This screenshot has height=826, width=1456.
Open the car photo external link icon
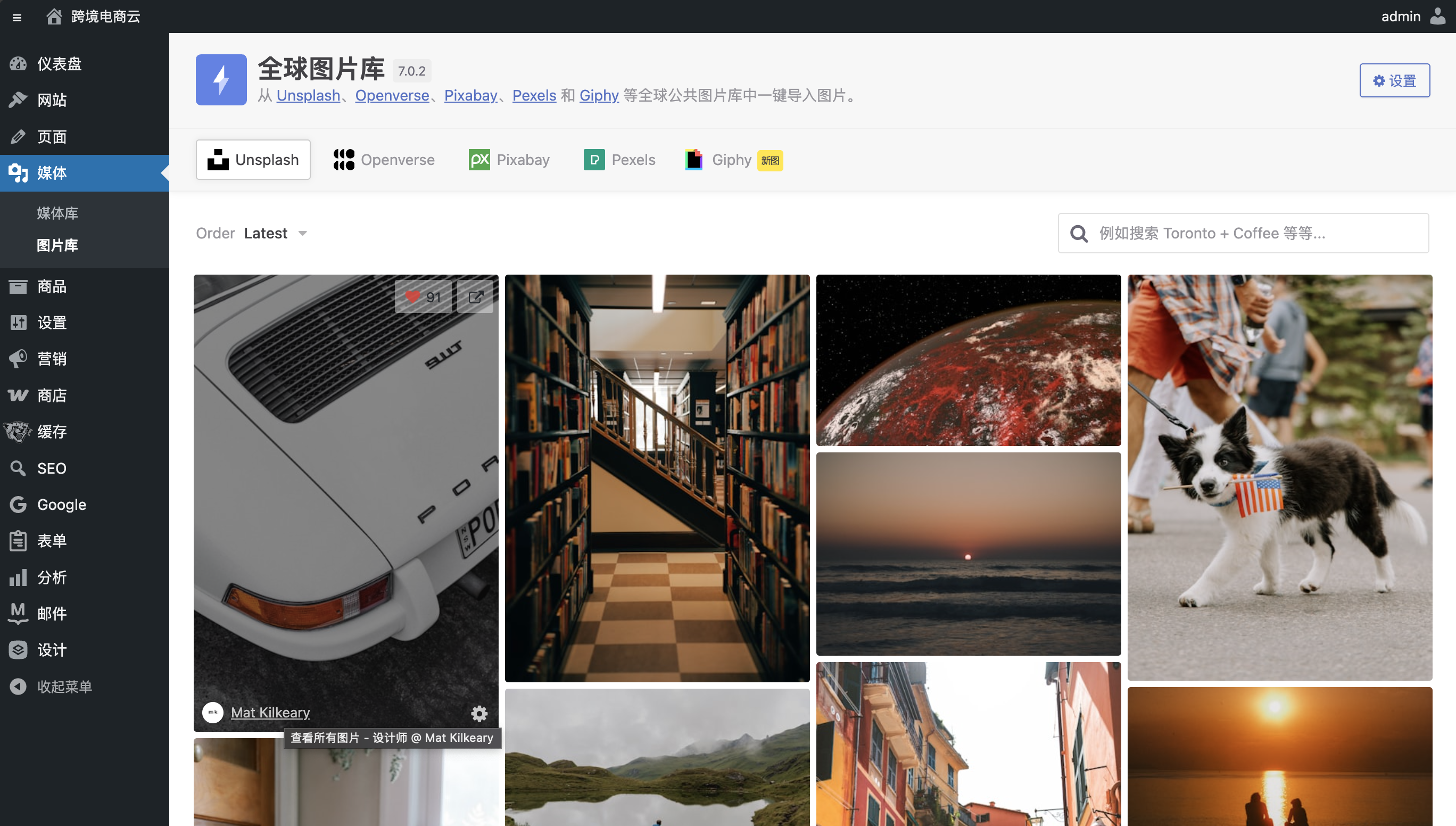[475, 296]
